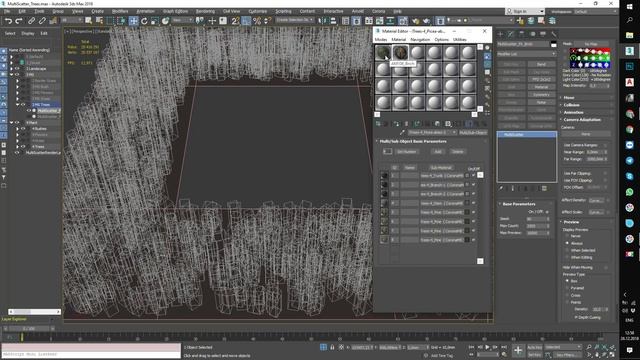The image size is (640, 360).
Task: Toggle the Backlight icon in Material Editor
Action: [x=487, y=56]
